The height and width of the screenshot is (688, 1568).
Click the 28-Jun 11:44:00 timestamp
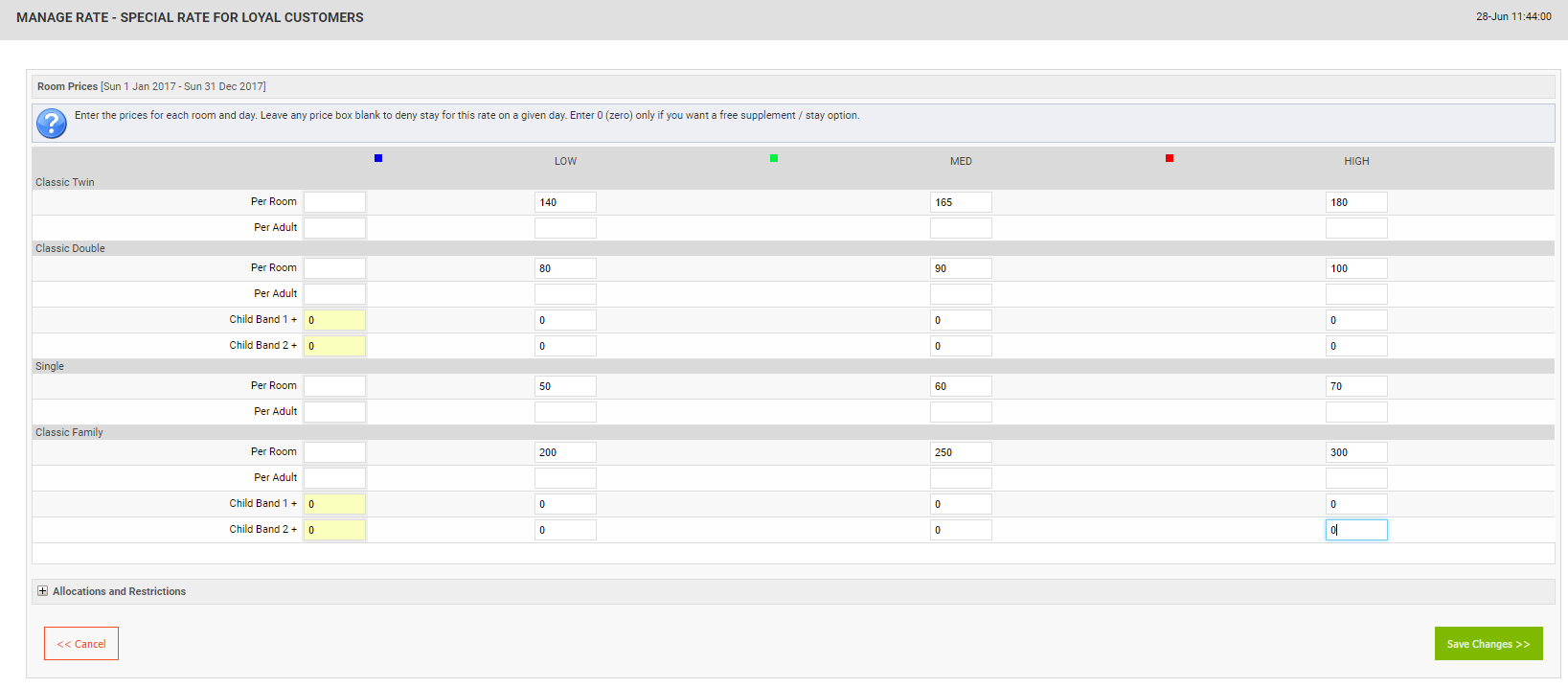1513,16
